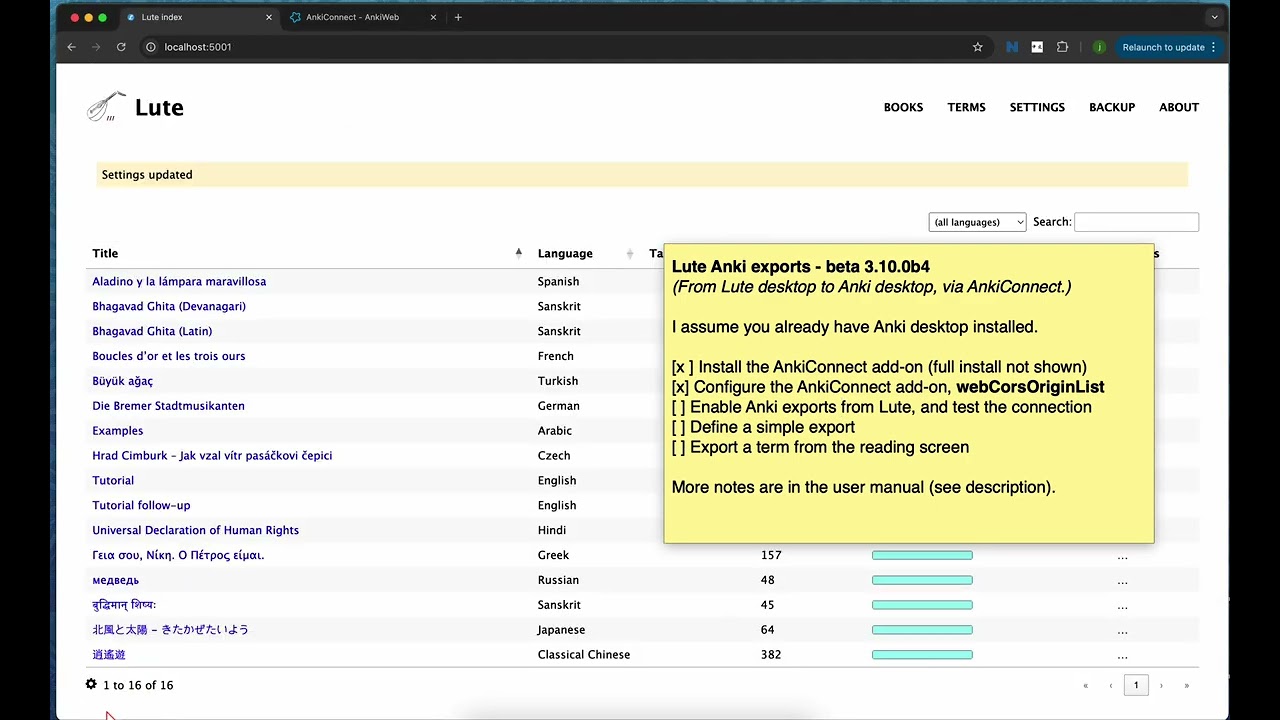1280x720 pixels.
Task: Open book 'Boucles d'or et les trois ours'
Action: 169,356
